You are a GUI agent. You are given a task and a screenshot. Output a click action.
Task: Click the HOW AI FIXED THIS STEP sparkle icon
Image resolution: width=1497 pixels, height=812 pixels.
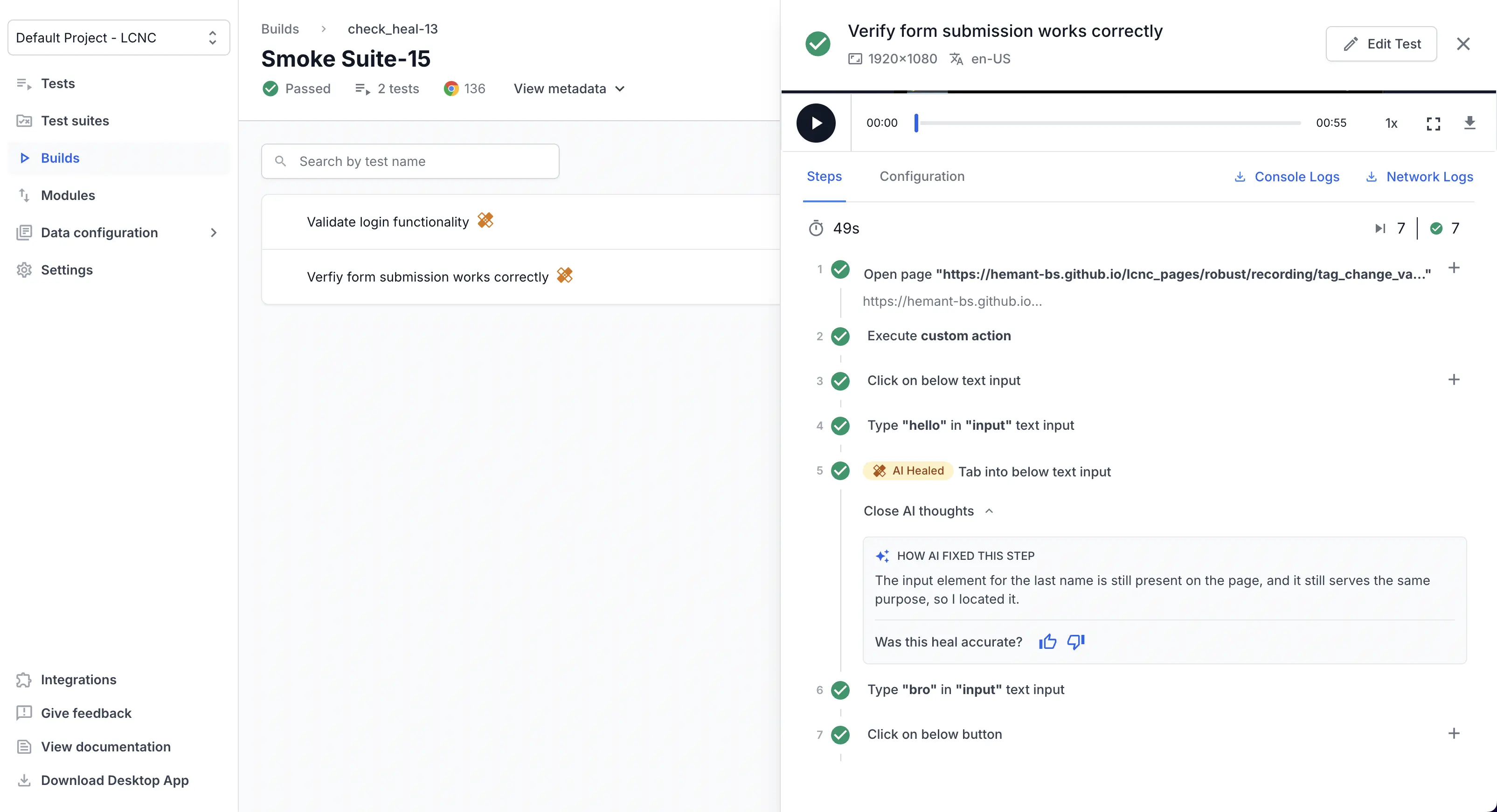pos(882,556)
